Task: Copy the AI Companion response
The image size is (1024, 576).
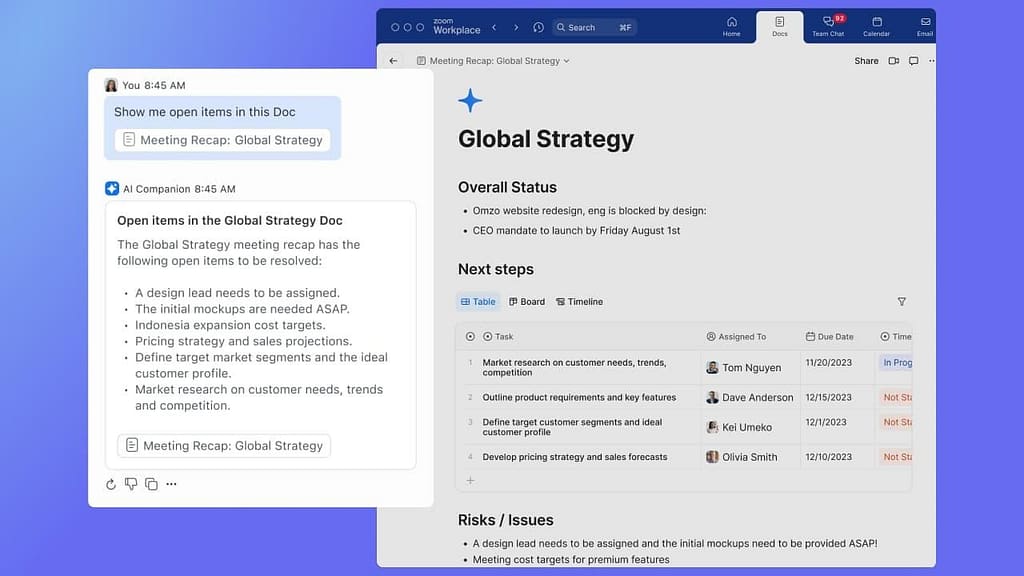Action: point(151,484)
